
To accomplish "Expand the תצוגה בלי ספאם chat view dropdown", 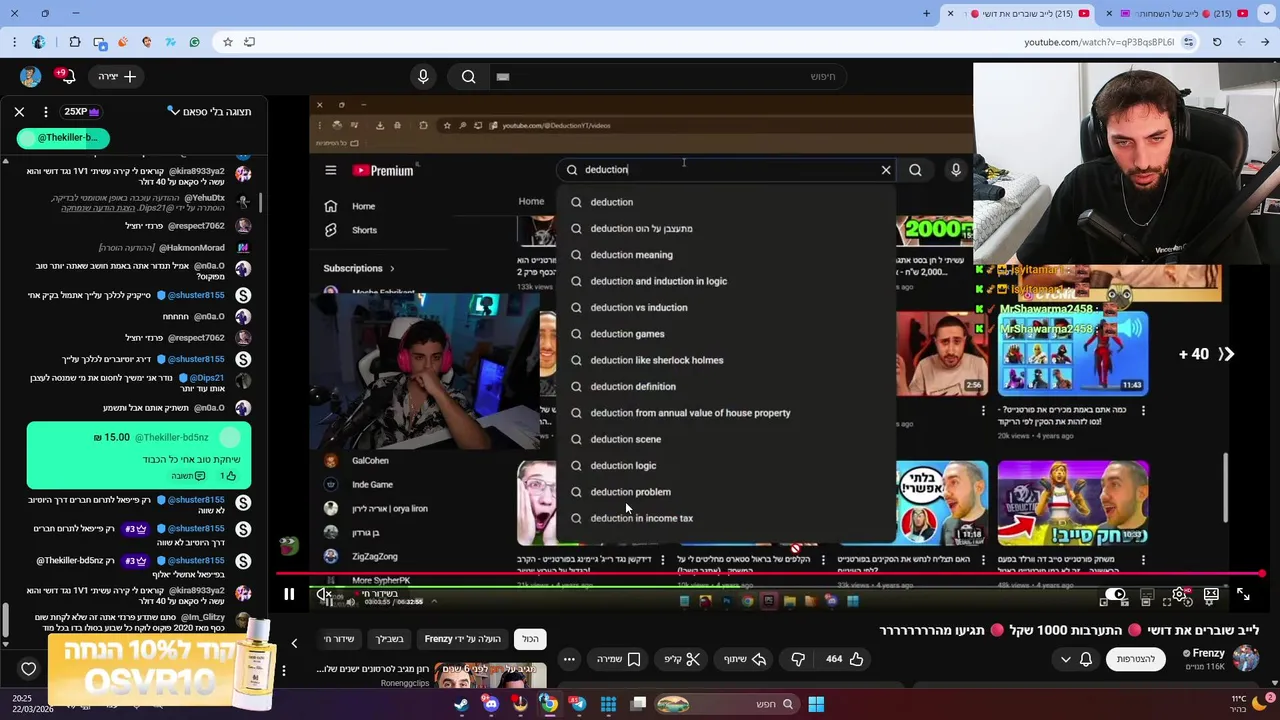I will pyautogui.click(x=209, y=112).
